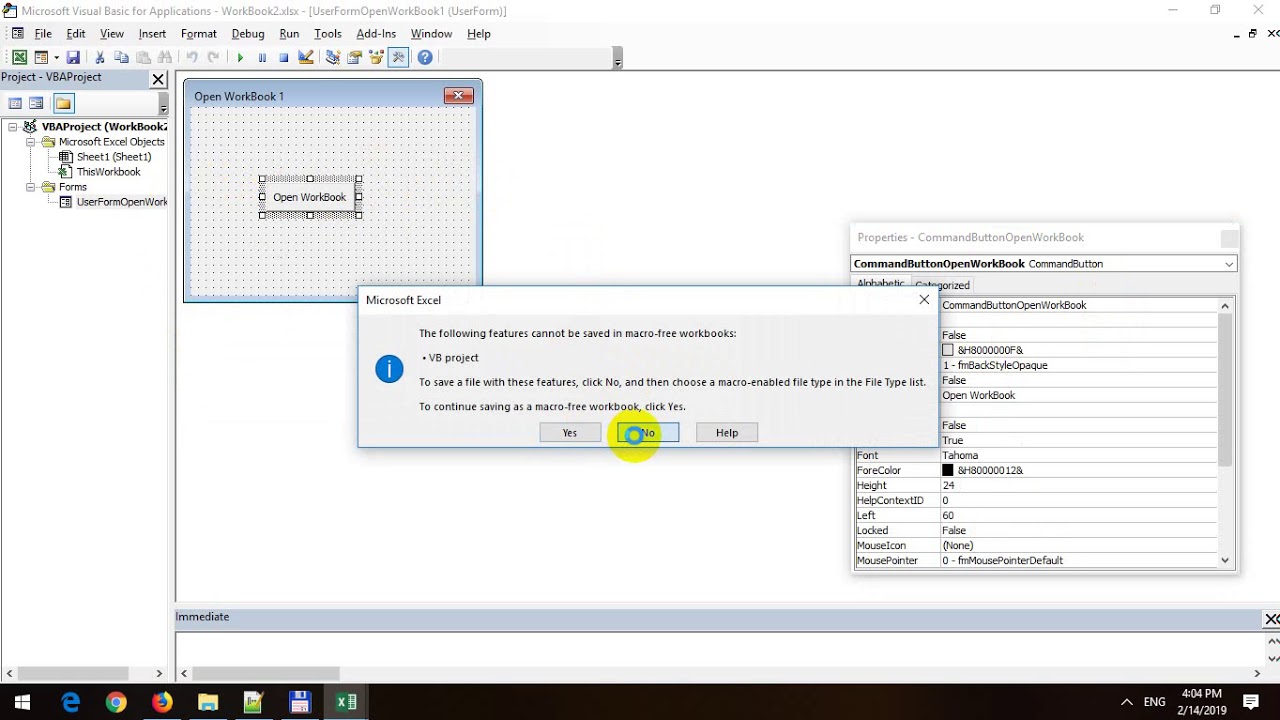Screen dimensions: 1280x720
Task: Collapse Microsoft Excel Objects folder
Action: (x=31, y=142)
